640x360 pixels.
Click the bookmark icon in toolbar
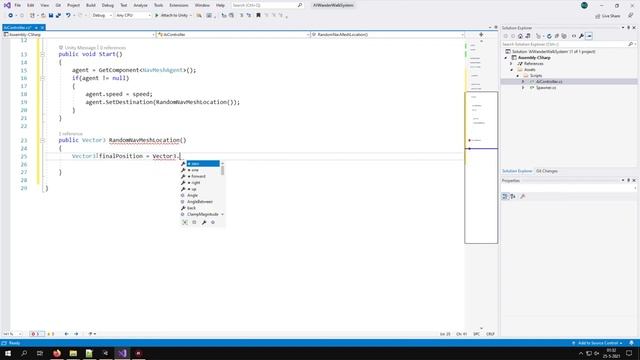(258, 15)
